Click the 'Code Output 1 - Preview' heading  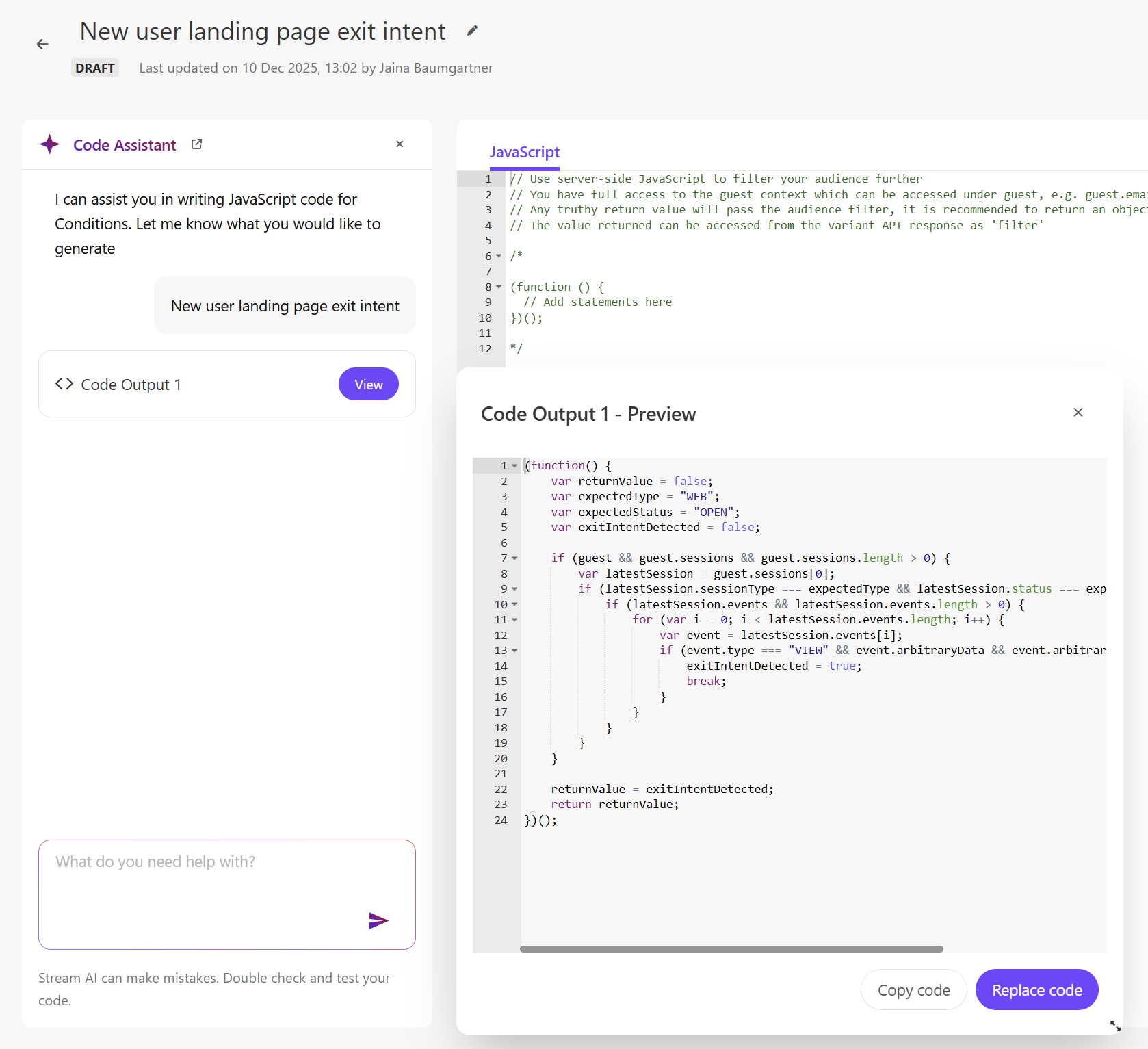[588, 414]
